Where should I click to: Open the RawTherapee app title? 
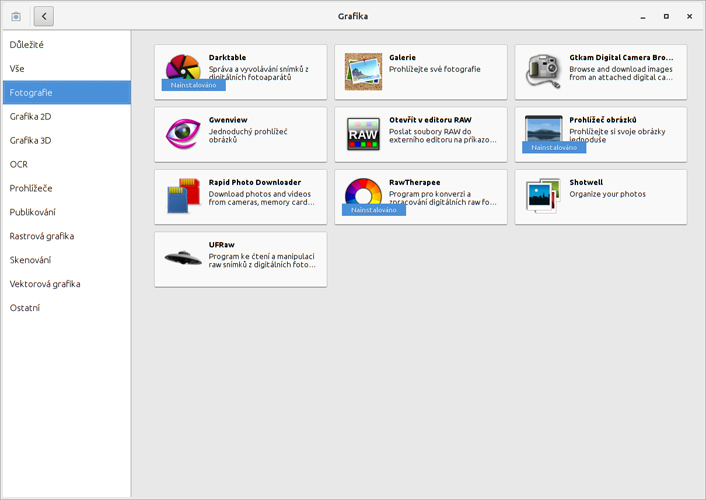point(415,182)
